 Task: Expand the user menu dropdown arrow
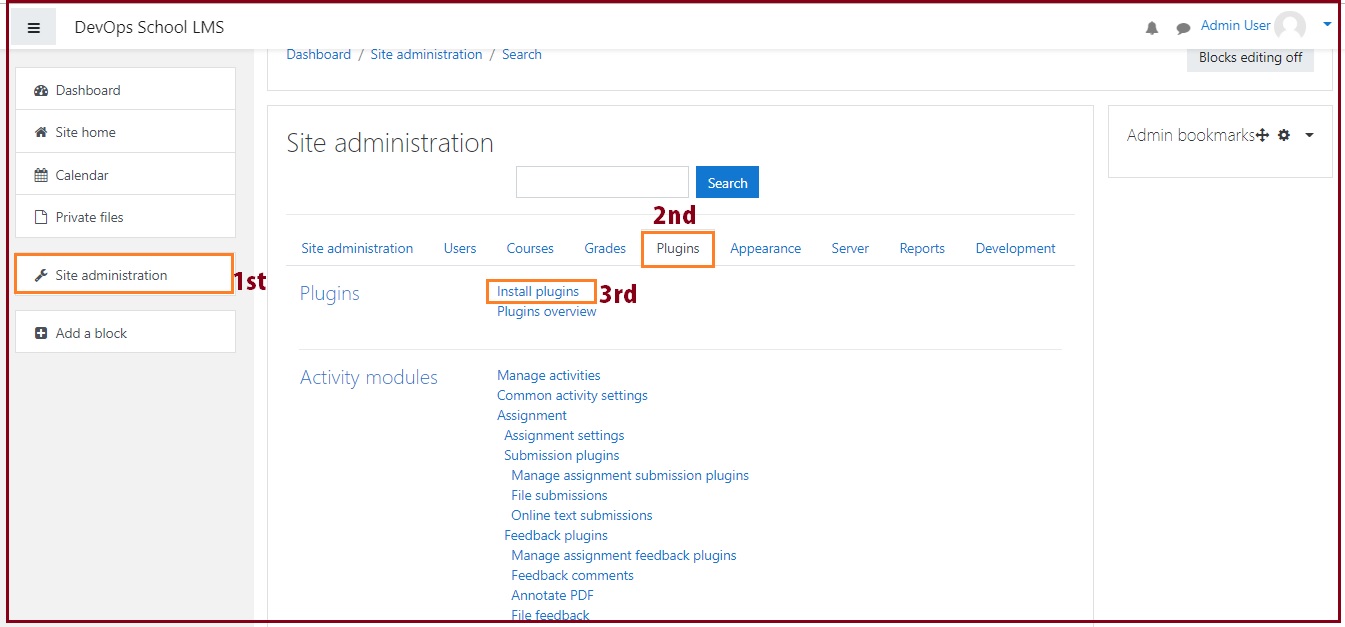[1327, 25]
